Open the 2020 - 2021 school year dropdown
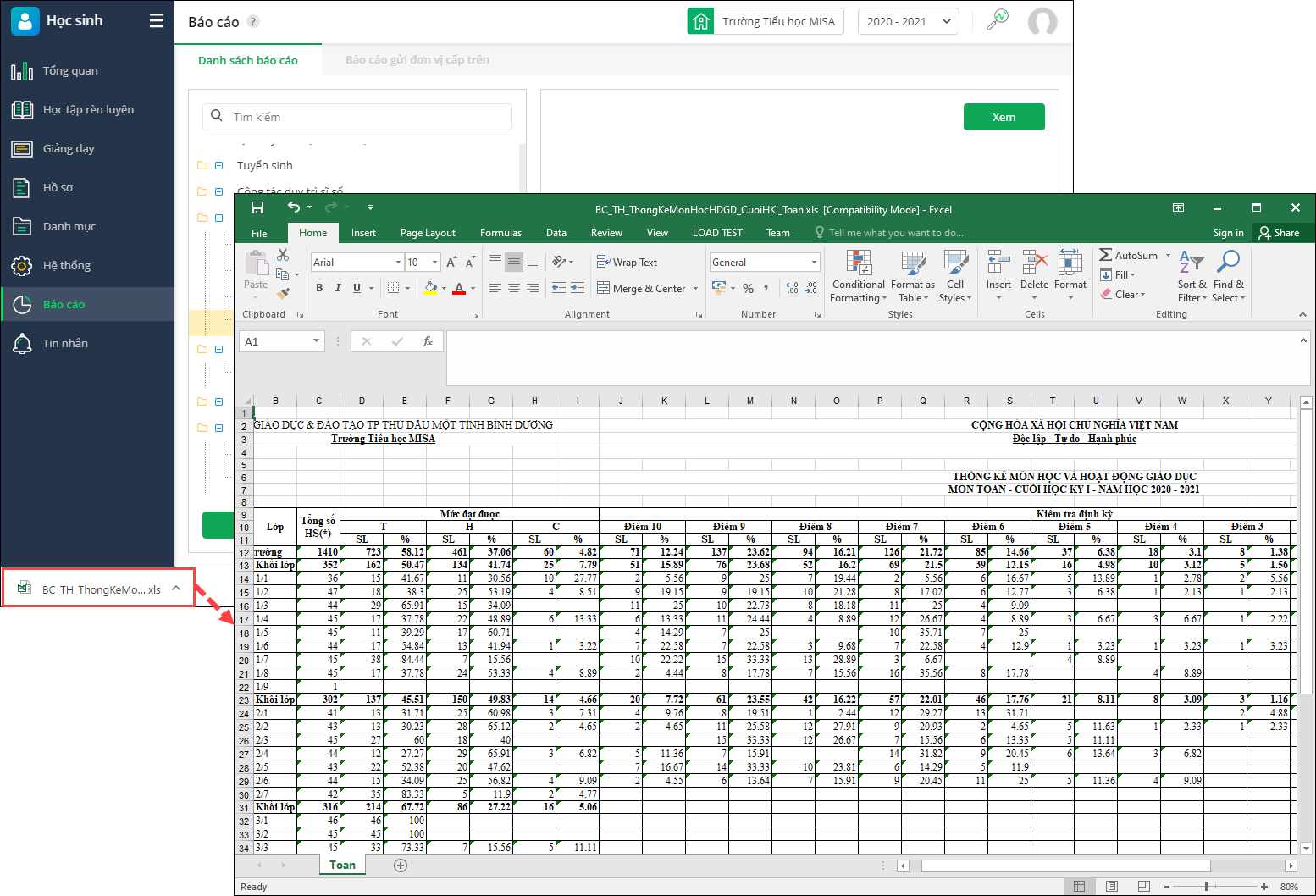 (908, 22)
